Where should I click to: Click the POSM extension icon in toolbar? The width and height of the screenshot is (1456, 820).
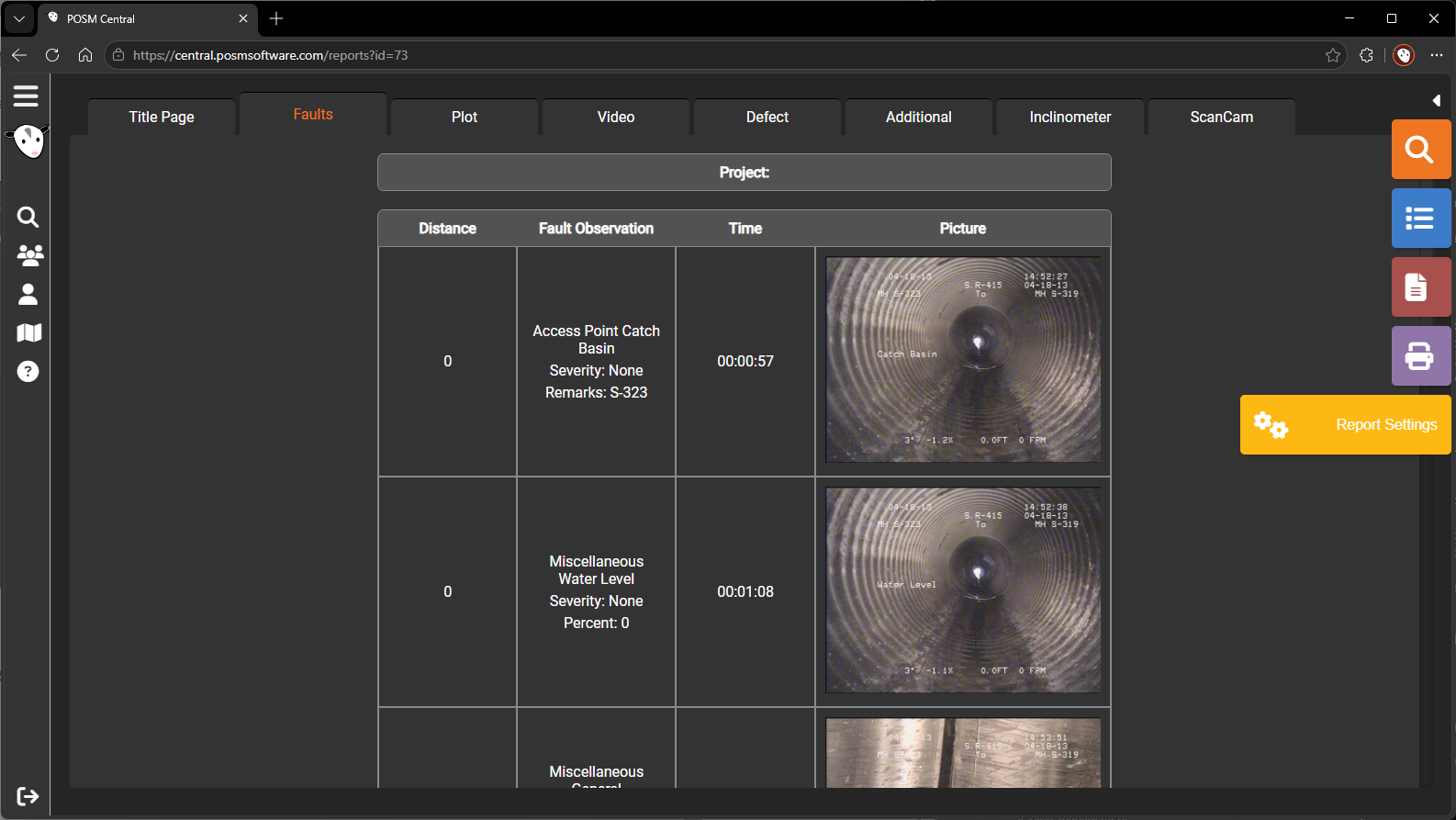coord(1404,55)
